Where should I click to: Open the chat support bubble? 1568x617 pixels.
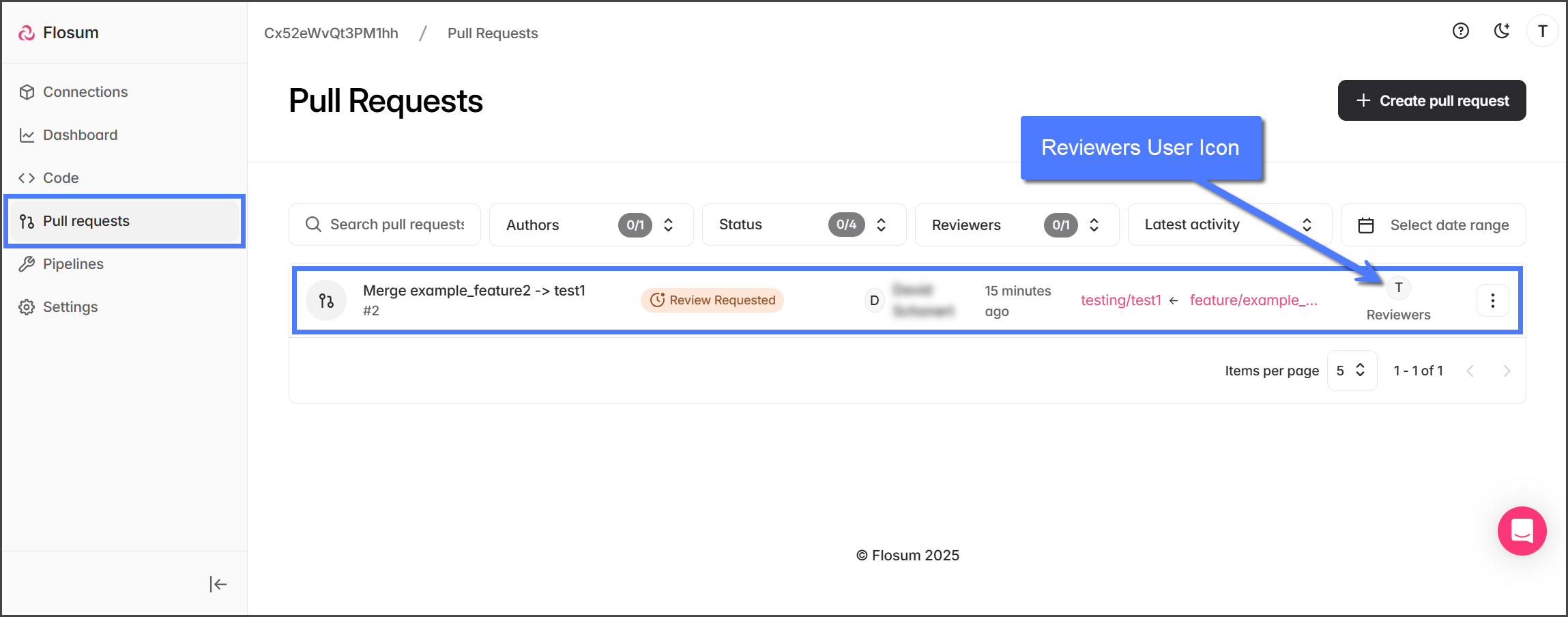coord(1522,531)
